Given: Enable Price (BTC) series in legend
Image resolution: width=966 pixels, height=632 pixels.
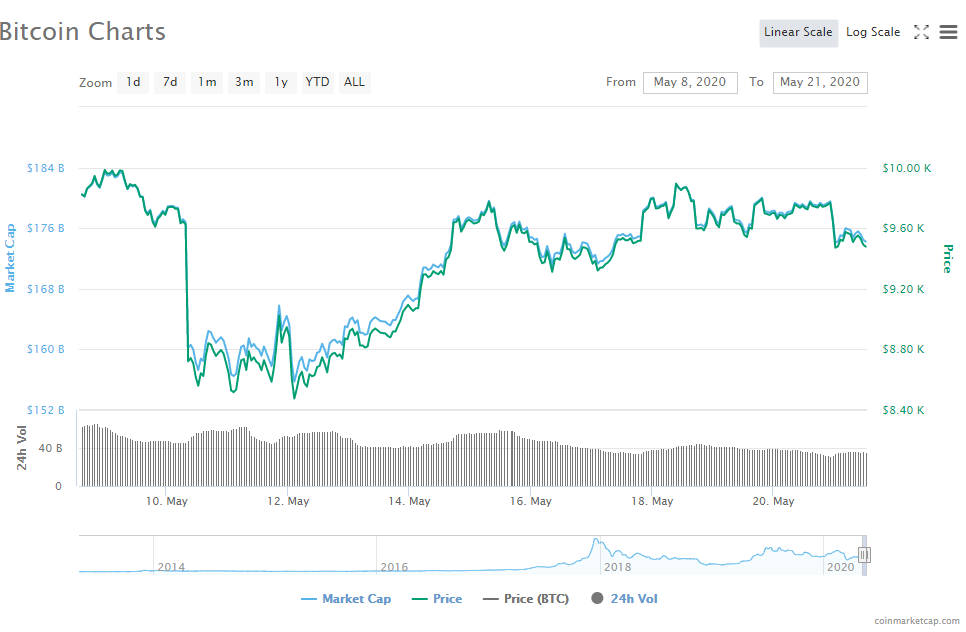Looking at the screenshot, I should pyautogui.click(x=525, y=599).
